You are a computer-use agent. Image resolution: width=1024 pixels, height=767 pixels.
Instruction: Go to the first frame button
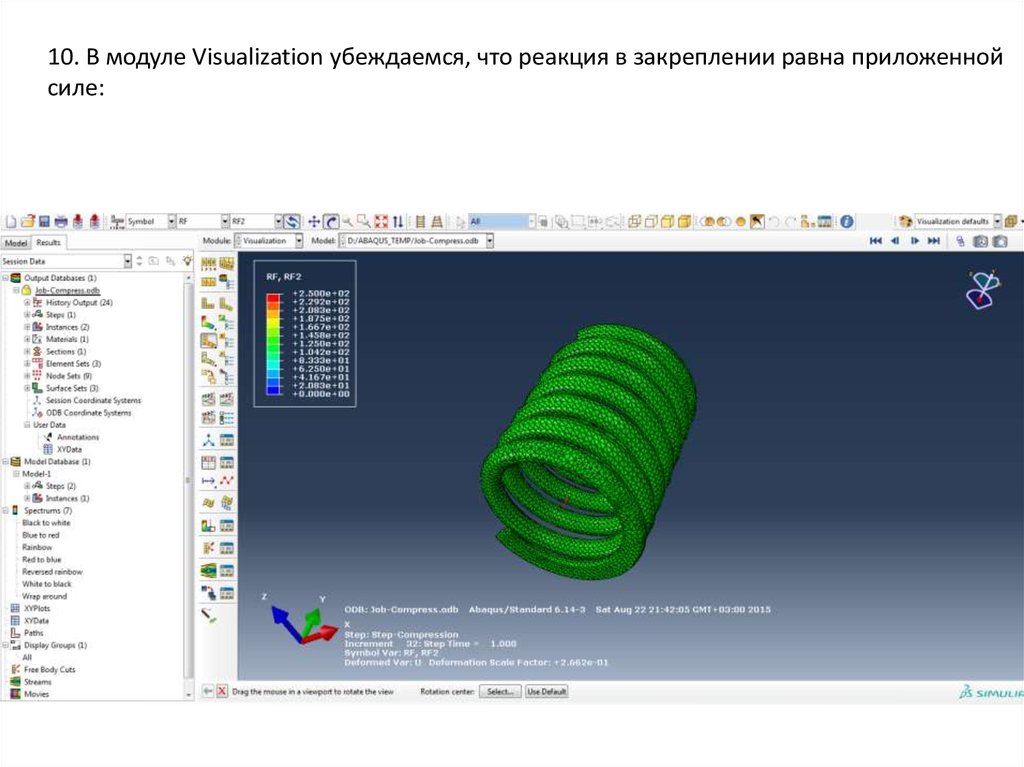(x=876, y=241)
